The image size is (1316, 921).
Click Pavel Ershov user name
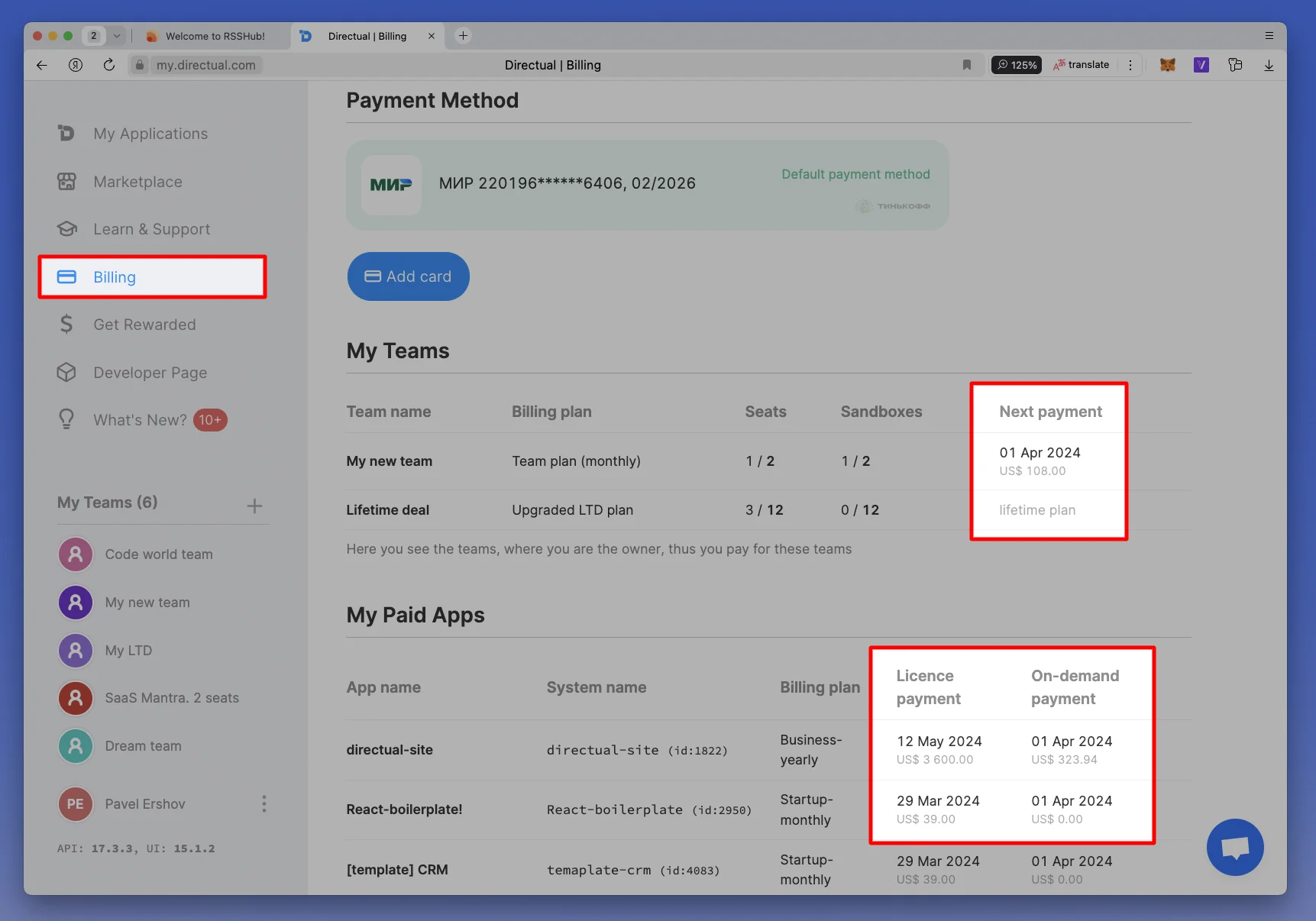click(x=145, y=804)
